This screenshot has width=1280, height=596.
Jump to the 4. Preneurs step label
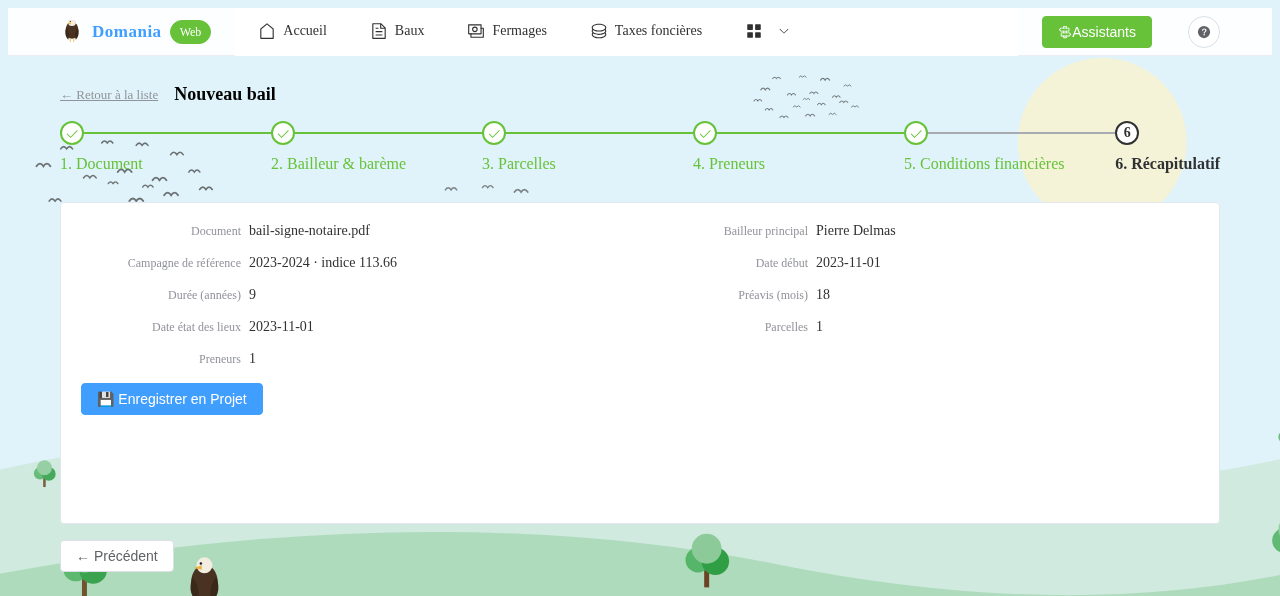pos(729,164)
